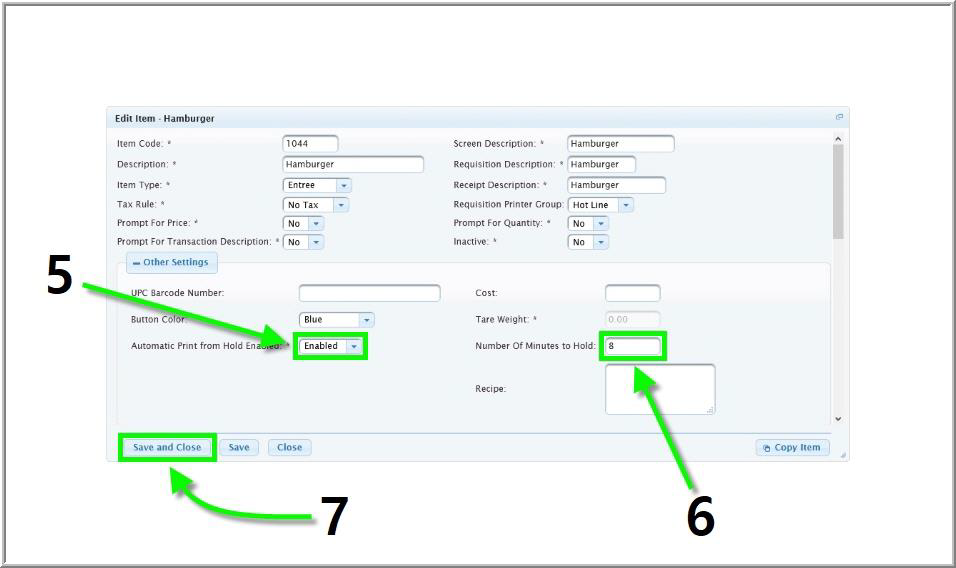The image size is (956, 568).
Task: Maximize the Edit Item dialog icon
Action: click(839, 118)
